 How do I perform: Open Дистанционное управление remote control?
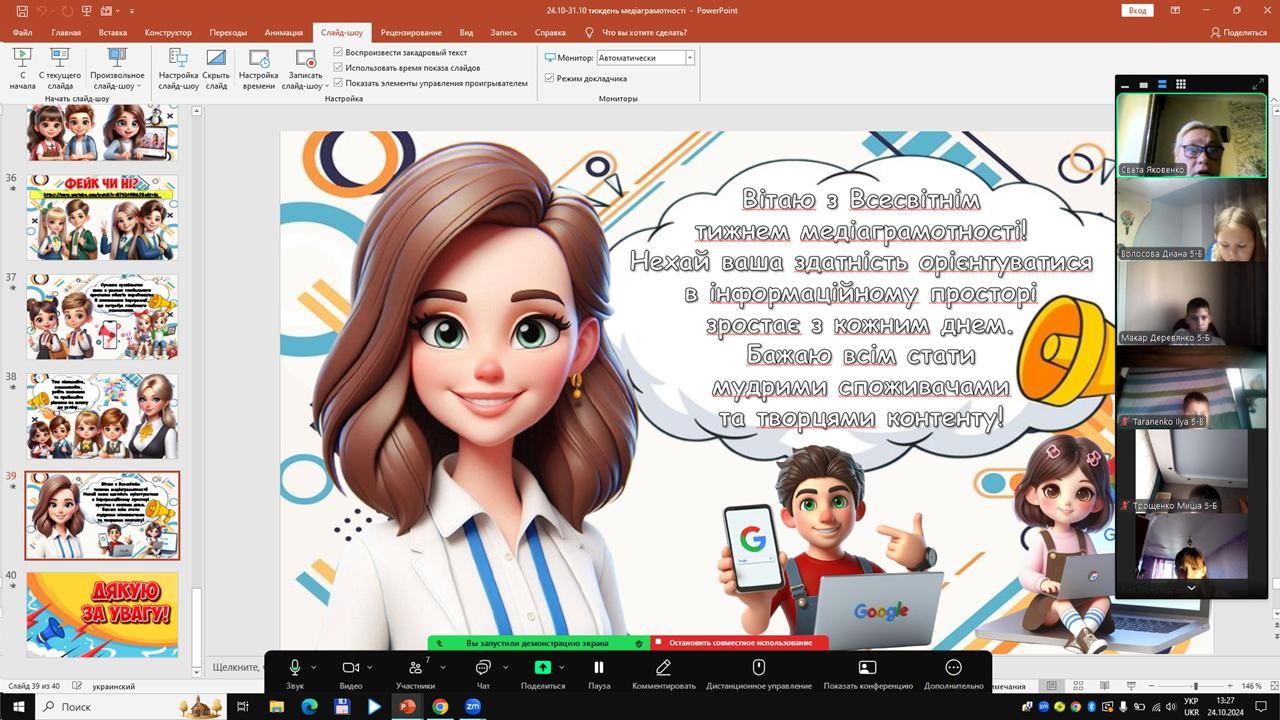(x=758, y=673)
